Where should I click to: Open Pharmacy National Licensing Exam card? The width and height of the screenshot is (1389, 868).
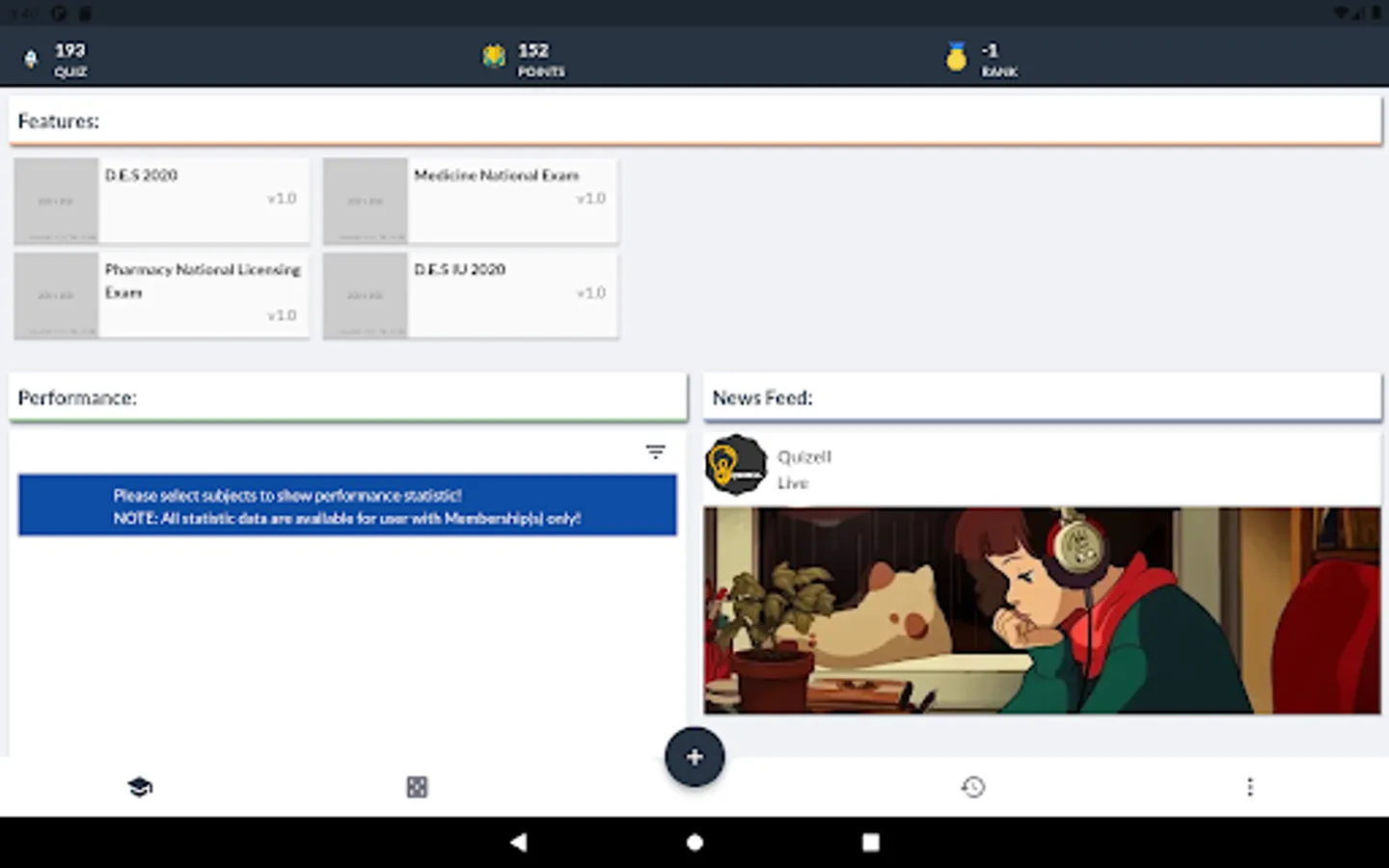[x=162, y=295]
